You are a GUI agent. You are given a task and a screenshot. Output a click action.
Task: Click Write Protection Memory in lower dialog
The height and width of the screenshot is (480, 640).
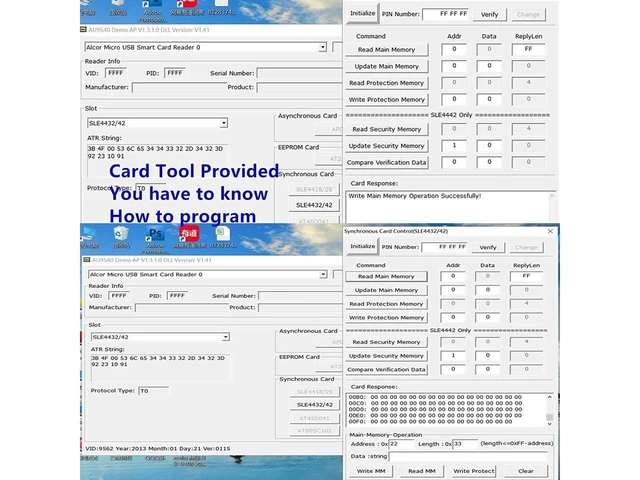point(386,318)
